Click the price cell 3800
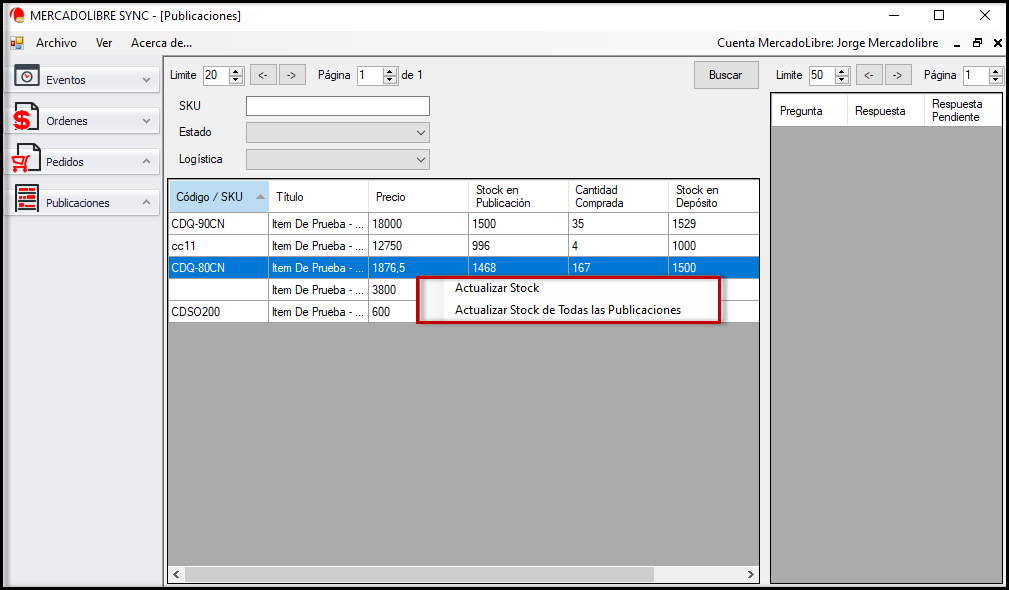Screen dimensions: 1009x590 click(x=393, y=290)
